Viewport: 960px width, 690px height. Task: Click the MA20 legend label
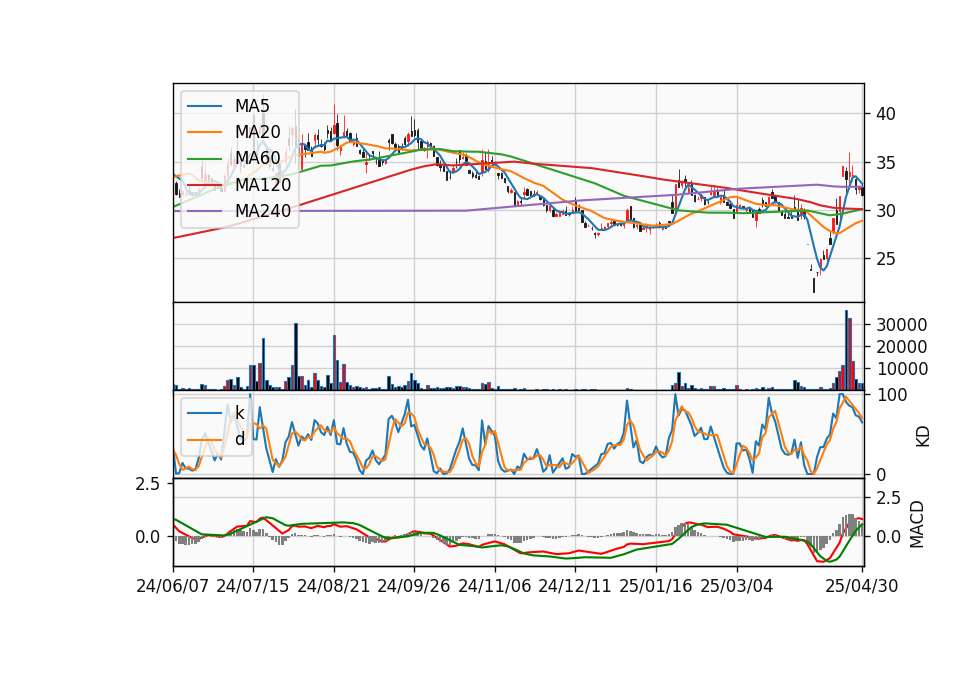click(257, 132)
